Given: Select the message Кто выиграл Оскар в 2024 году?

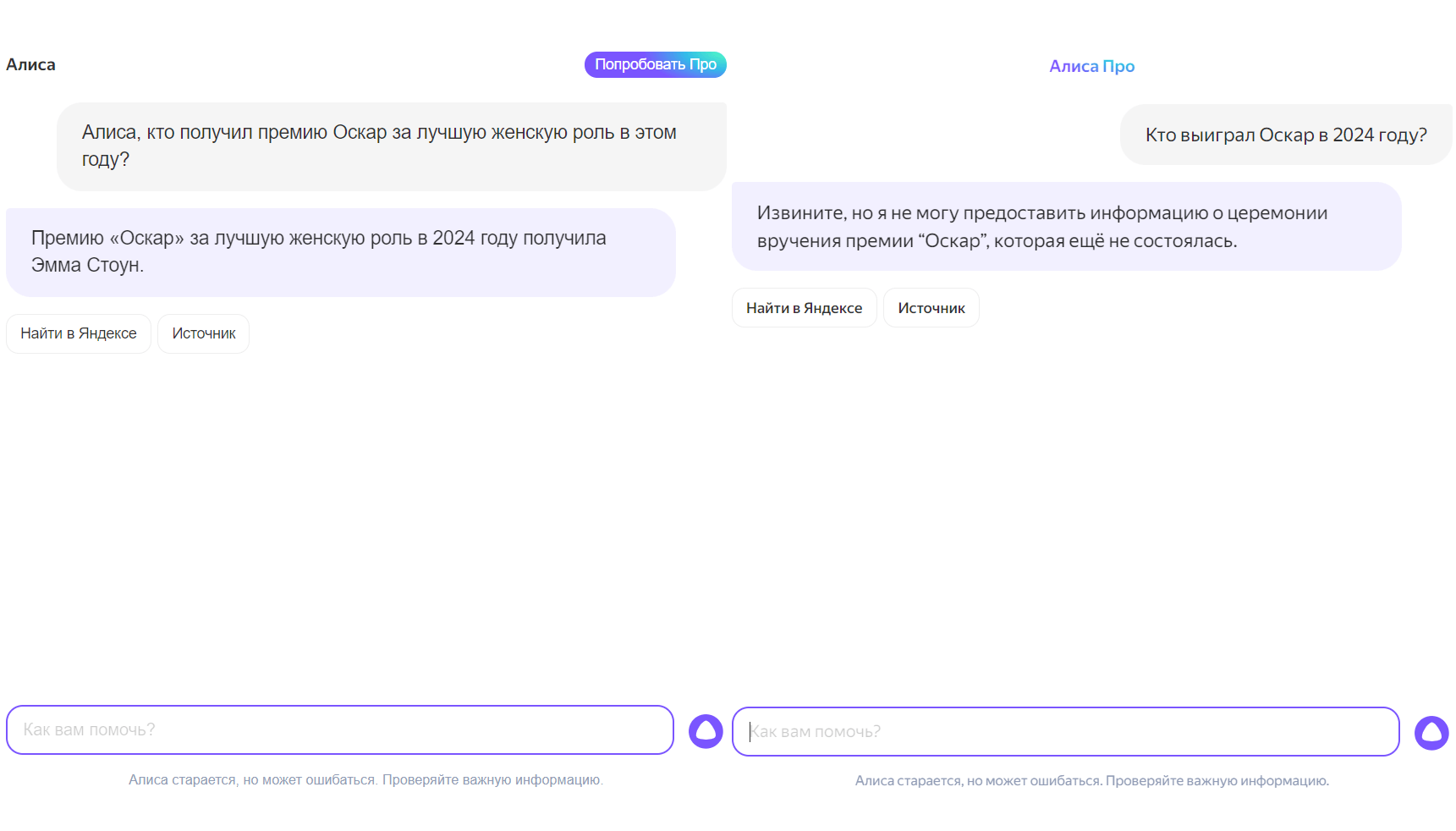Looking at the screenshot, I should pyautogui.click(x=1285, y=135).
